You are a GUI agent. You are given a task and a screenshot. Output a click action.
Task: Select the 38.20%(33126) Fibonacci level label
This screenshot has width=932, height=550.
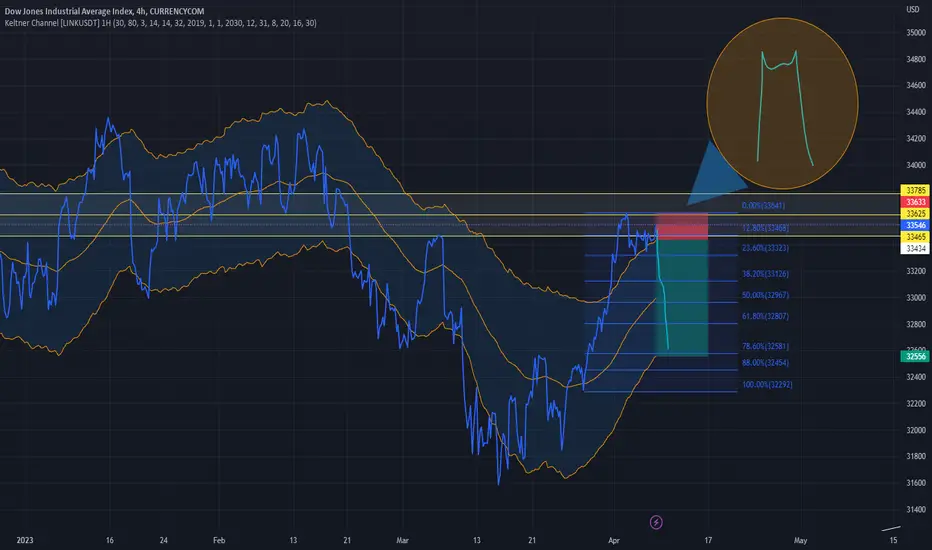[766, 274]
